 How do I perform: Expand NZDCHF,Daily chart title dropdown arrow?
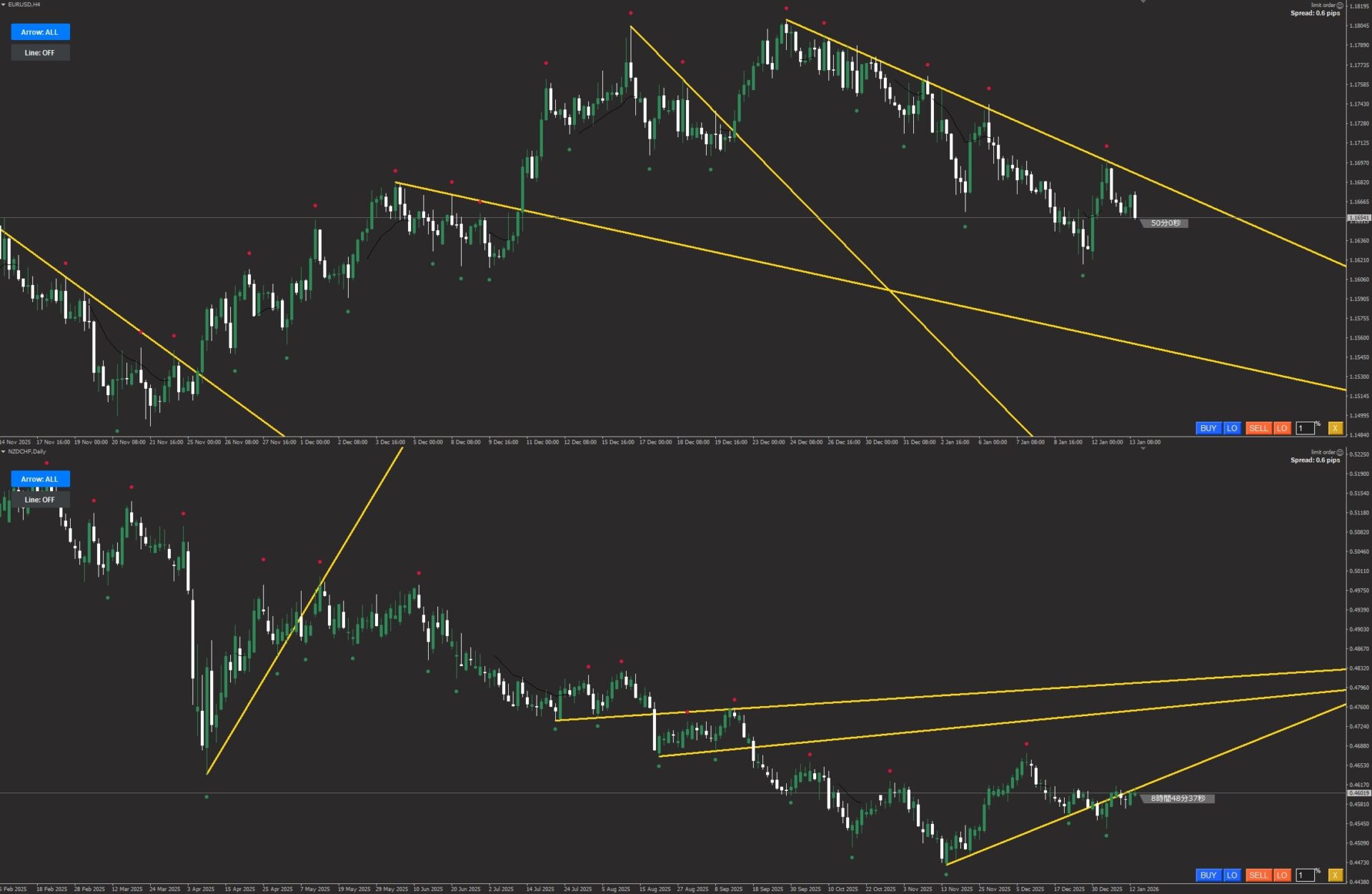pos(4,452)
